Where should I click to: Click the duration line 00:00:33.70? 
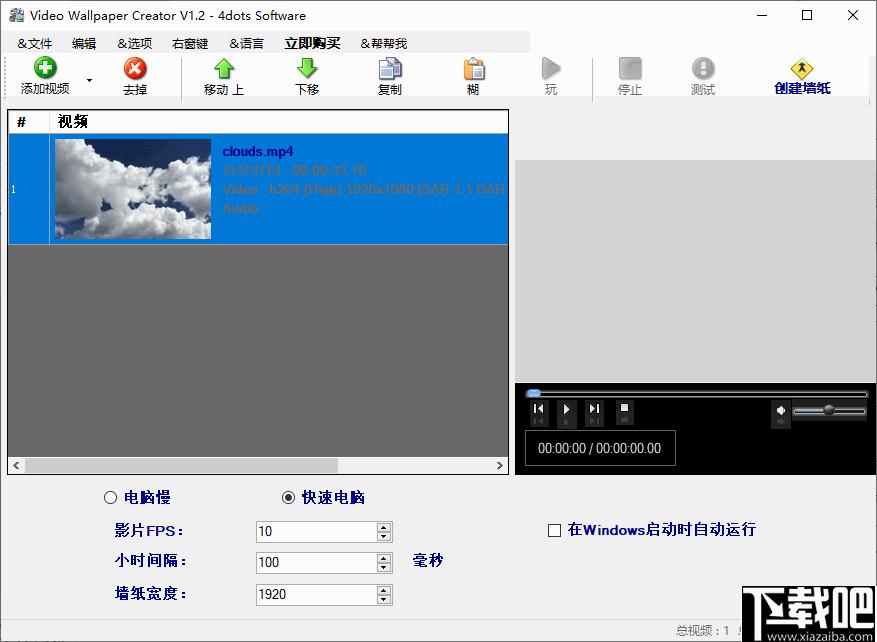tap(294, 170)
